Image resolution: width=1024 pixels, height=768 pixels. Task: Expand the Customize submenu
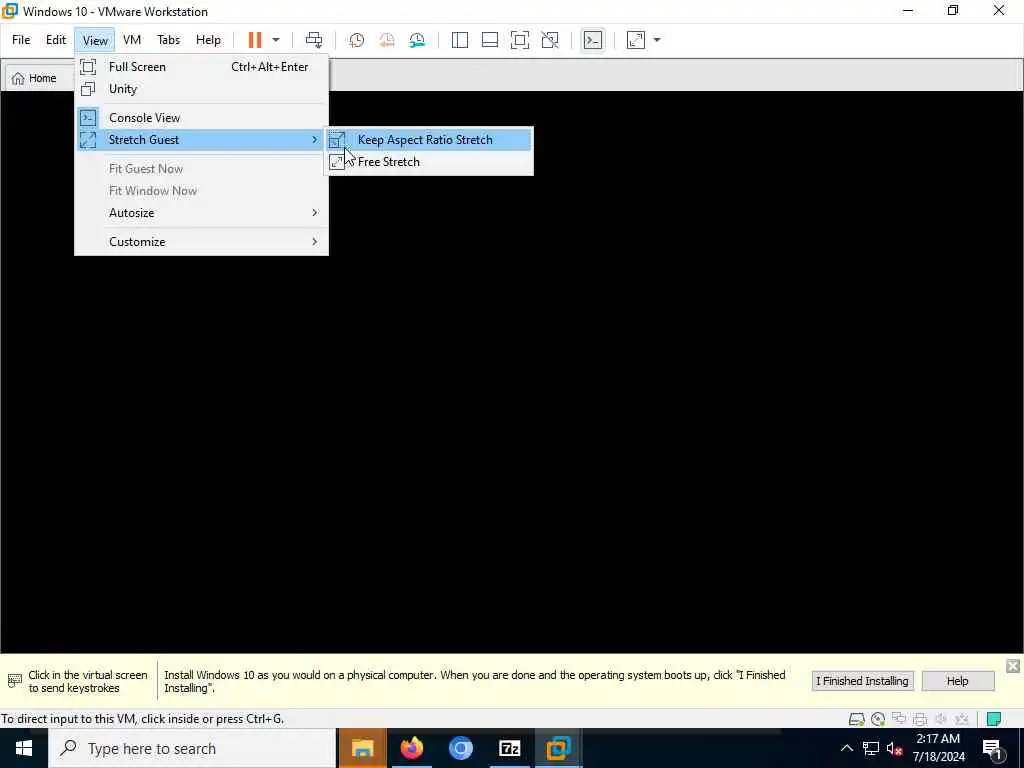[201, 242]
